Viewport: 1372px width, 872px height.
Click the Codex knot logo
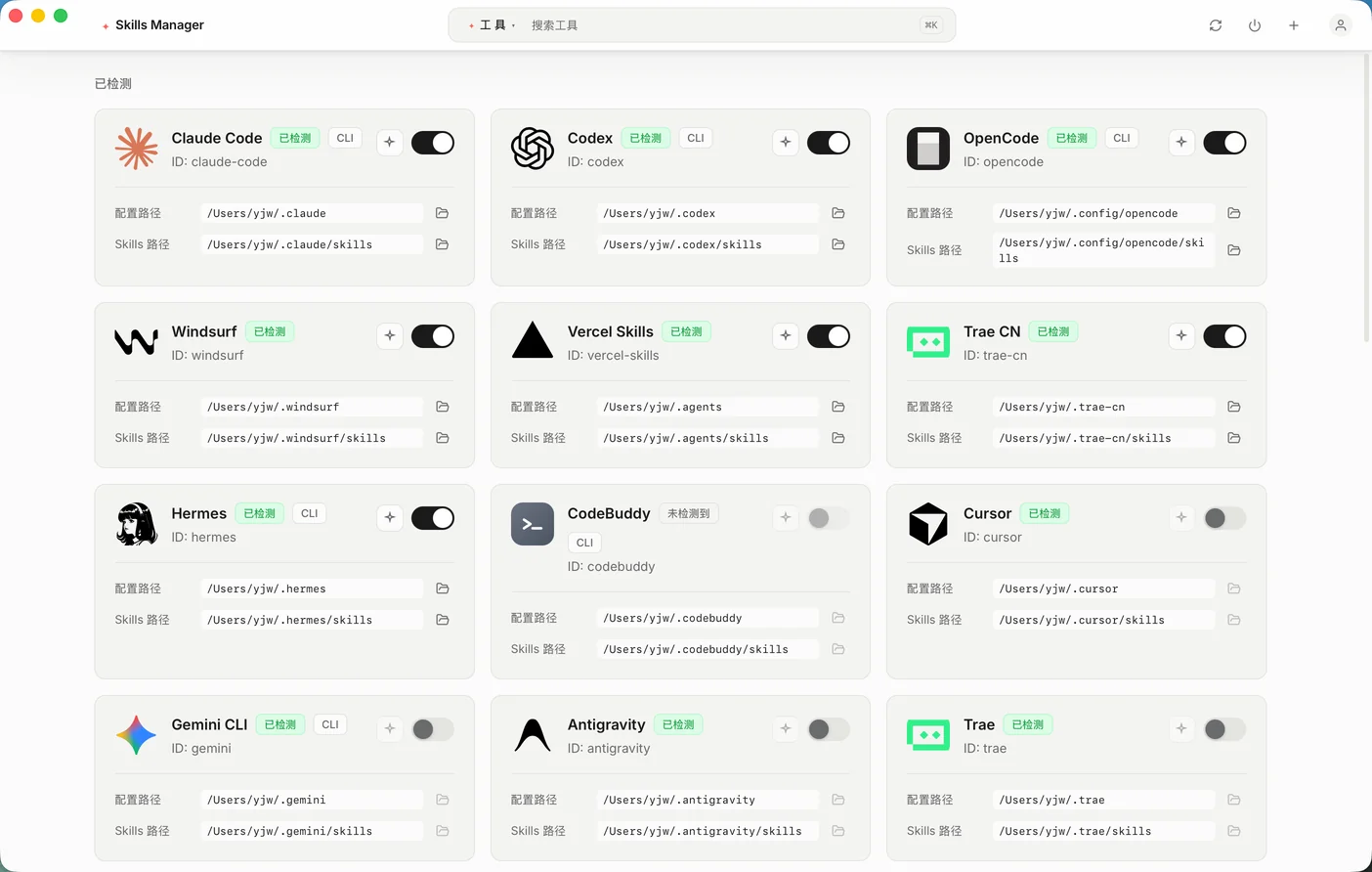(x=533, y=149)
